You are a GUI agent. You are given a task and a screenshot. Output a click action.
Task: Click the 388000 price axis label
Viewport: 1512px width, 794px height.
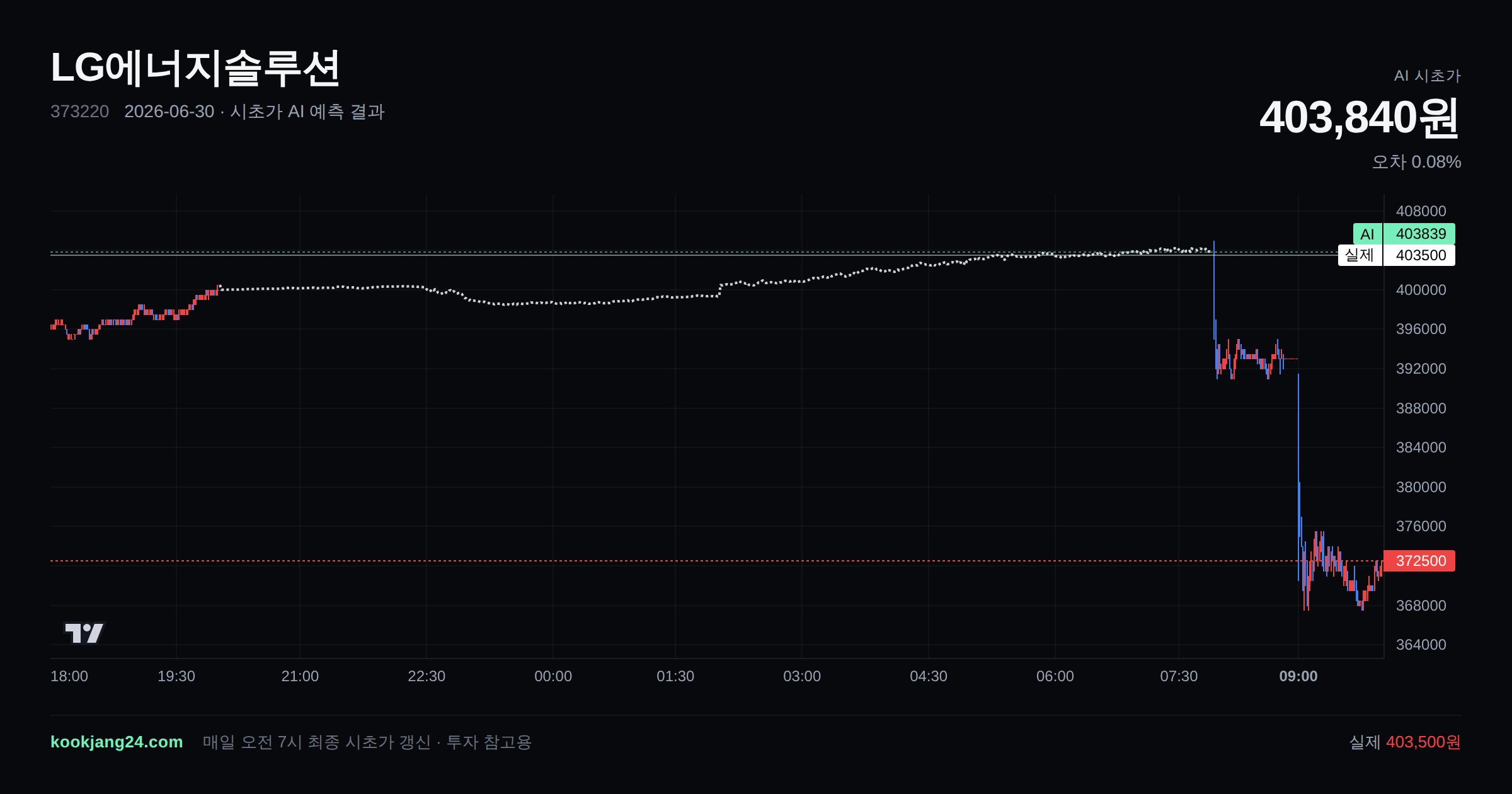[x=1421, y=408]
